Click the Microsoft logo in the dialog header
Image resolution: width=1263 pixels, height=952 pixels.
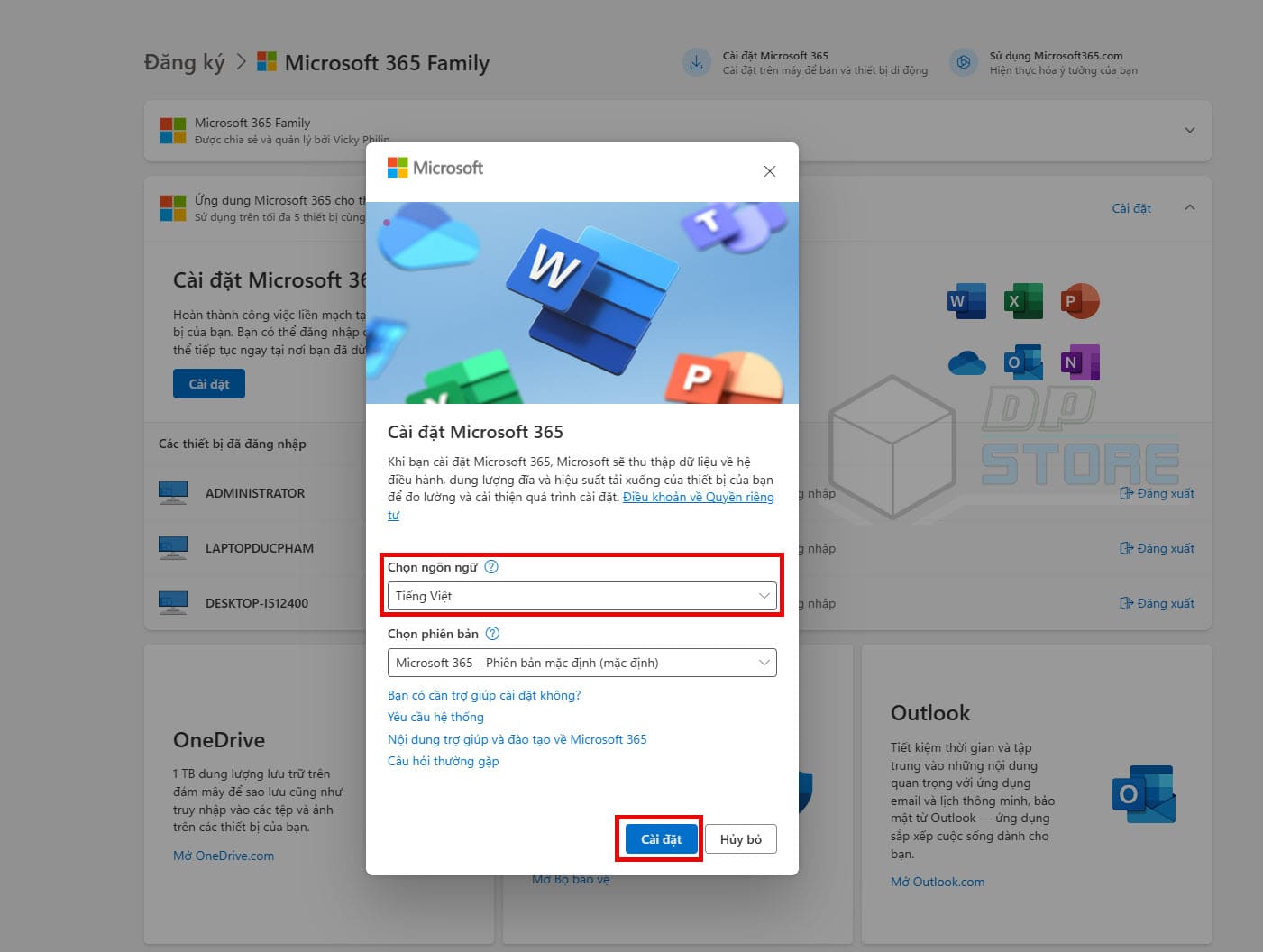[x=435, y=168]
